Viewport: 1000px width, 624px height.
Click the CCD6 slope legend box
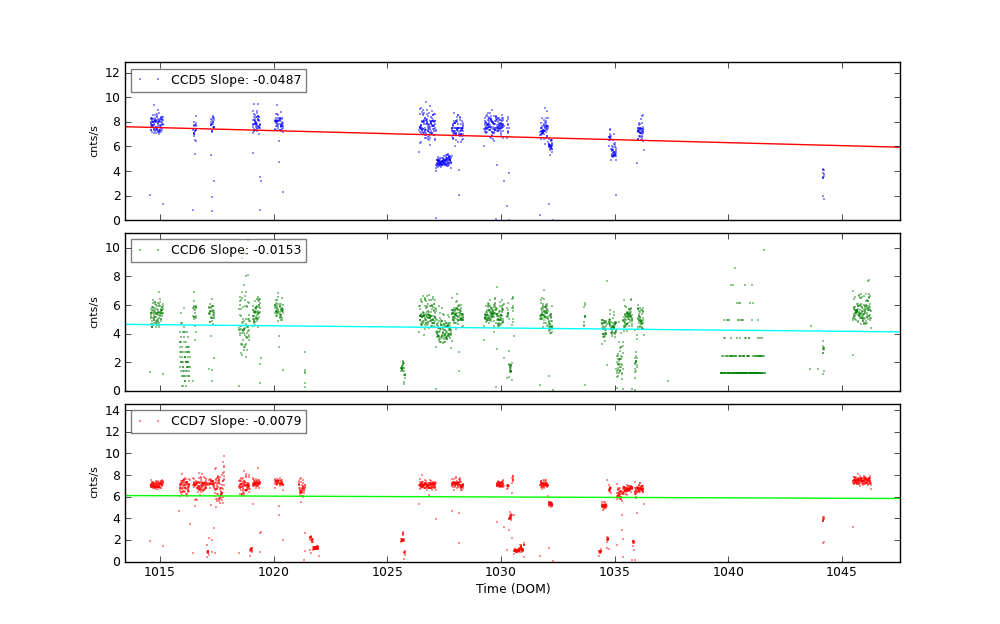(218, 250)
